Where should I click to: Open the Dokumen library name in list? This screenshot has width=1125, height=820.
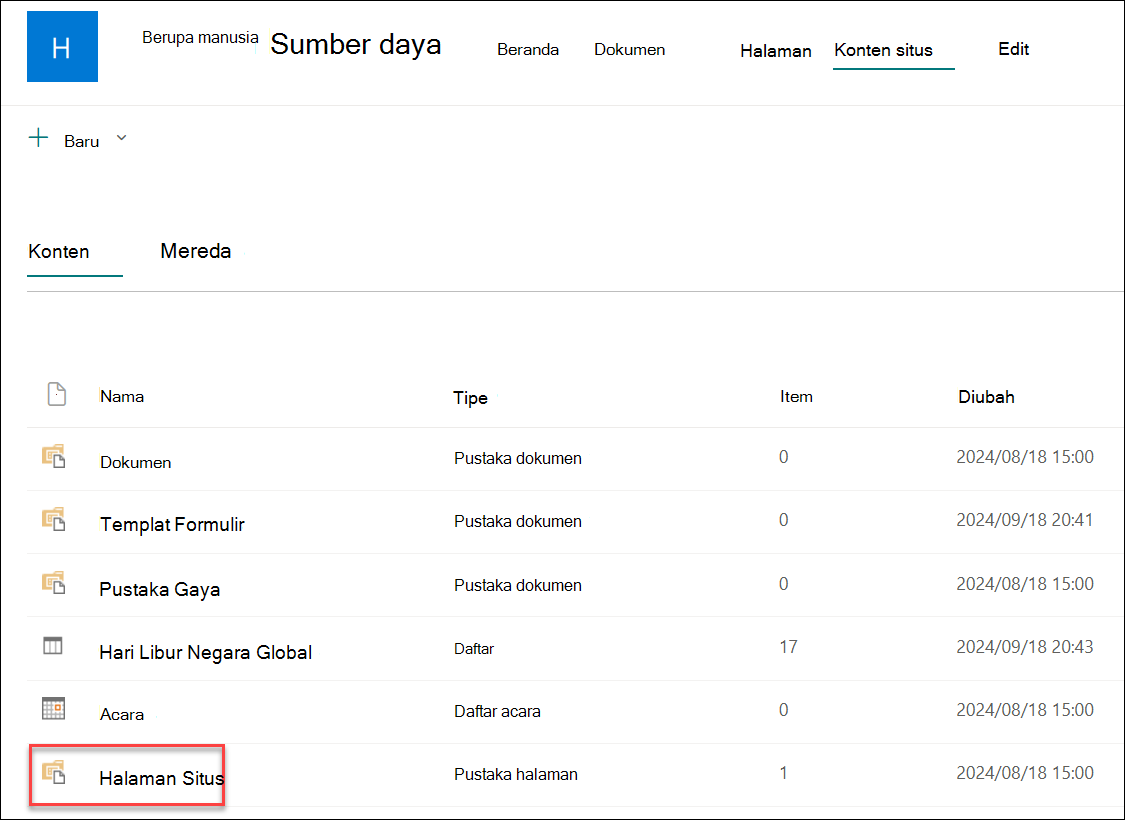point(136,463)
